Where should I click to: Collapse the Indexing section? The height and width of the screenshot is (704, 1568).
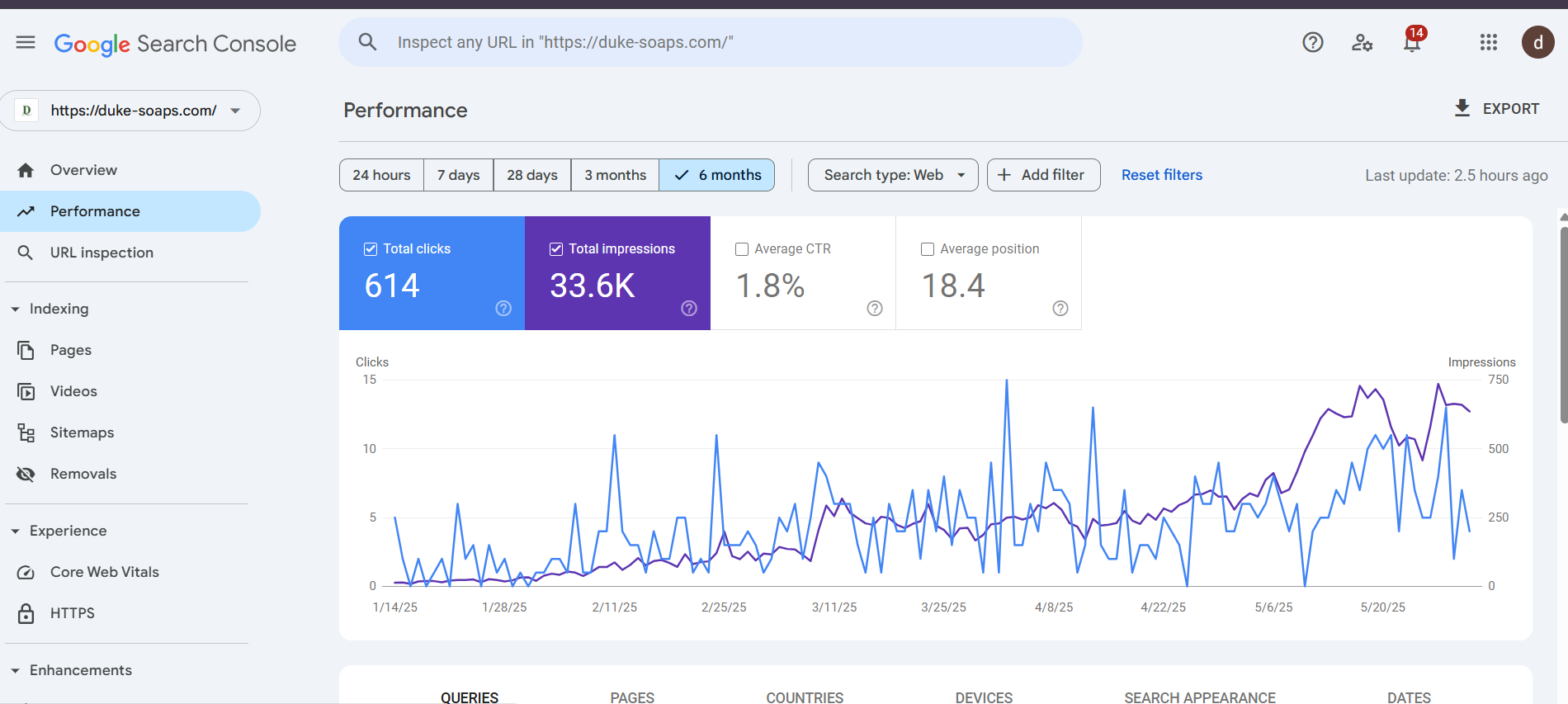coord(16,309)
